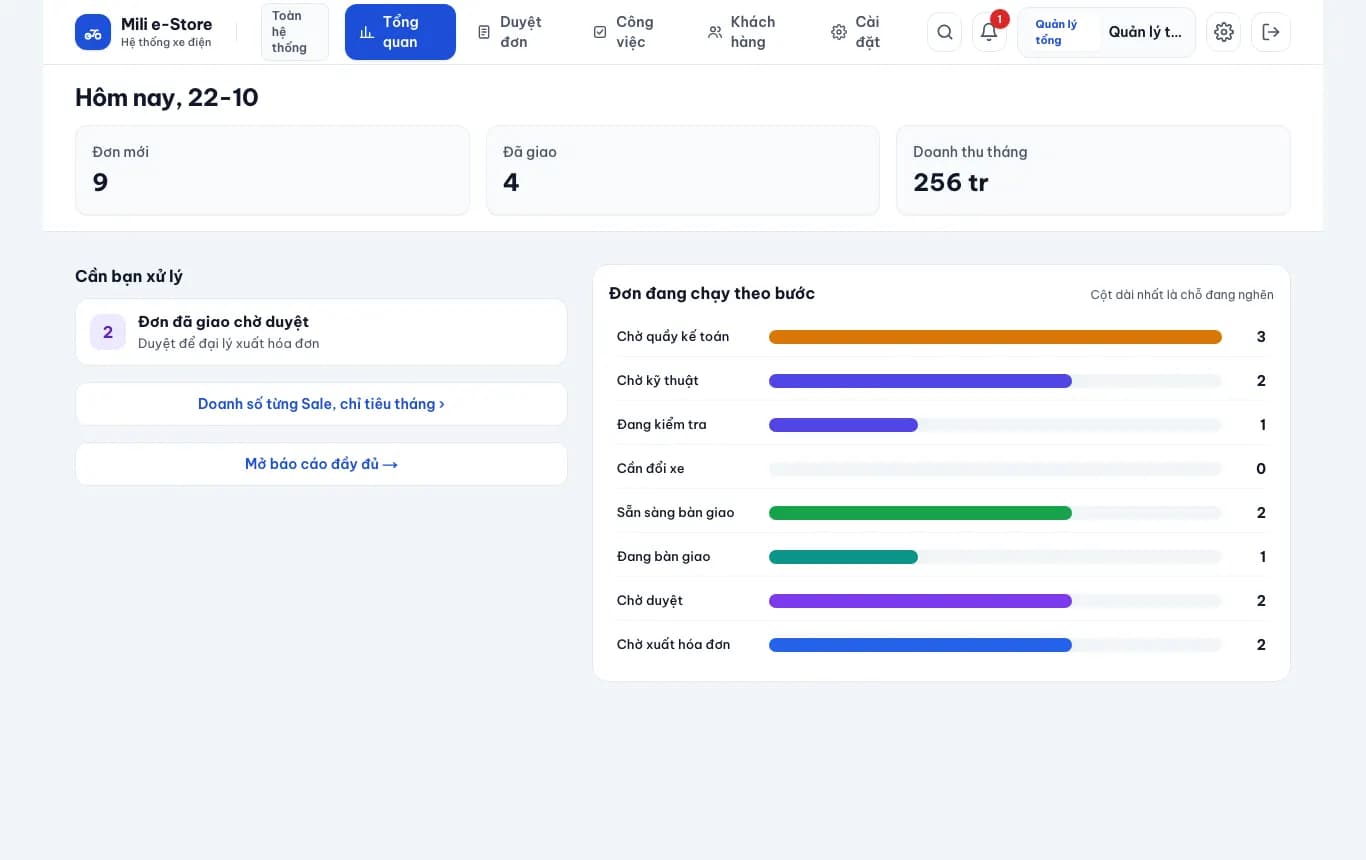1366x860 pixels.
Task: Navigate to the "Khách hàng" tab
Action: (742, 32)
